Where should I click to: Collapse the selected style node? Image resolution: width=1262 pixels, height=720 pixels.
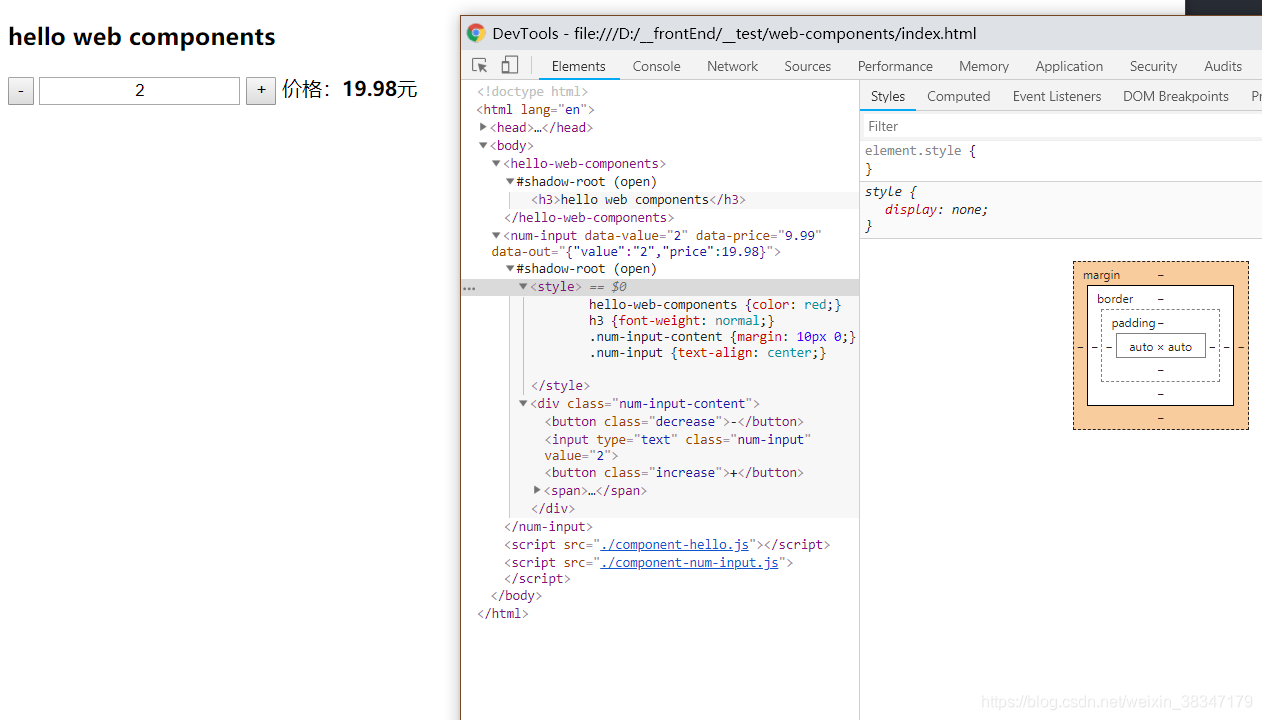[x=523, y=286]
